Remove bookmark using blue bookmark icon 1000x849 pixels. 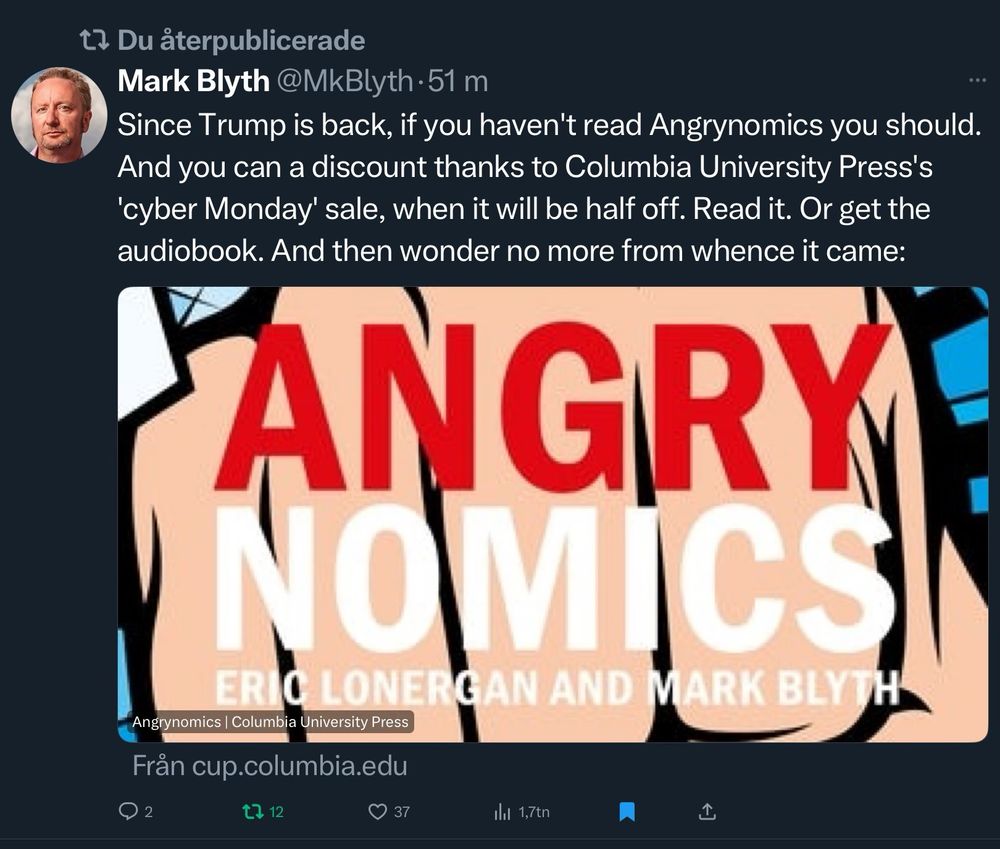pos(627,811)
